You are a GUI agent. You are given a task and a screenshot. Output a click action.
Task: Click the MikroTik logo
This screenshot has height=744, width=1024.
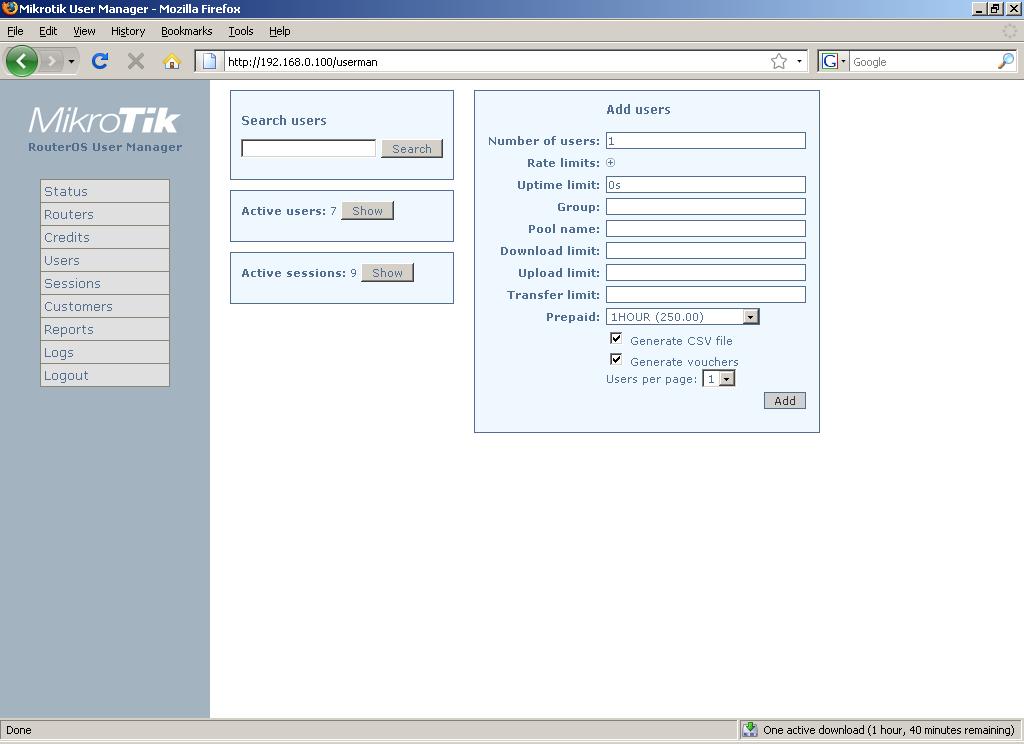(104, 121)
